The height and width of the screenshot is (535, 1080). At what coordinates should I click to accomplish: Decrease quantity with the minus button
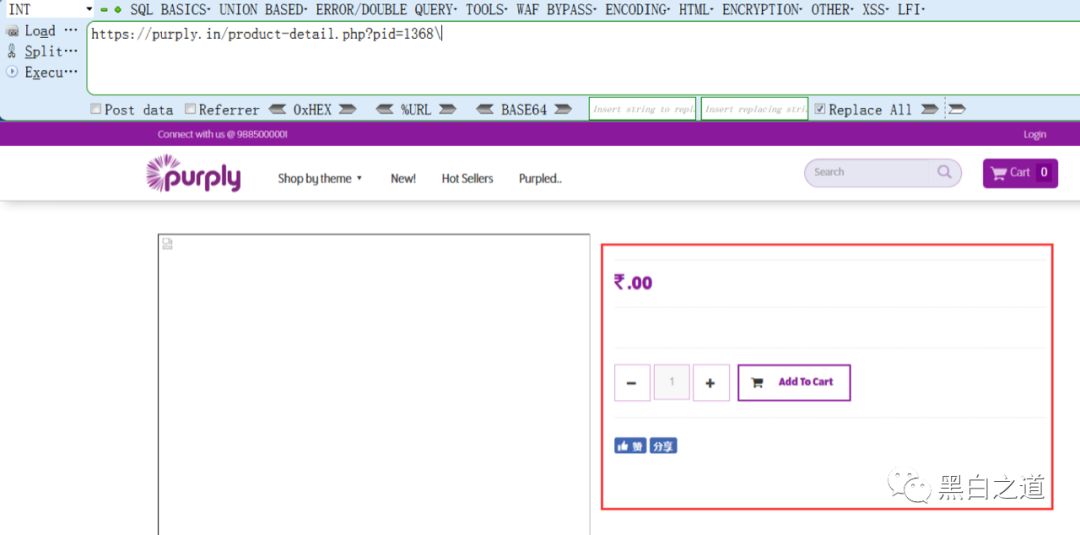pyautogui.click(x=632, y=383)
